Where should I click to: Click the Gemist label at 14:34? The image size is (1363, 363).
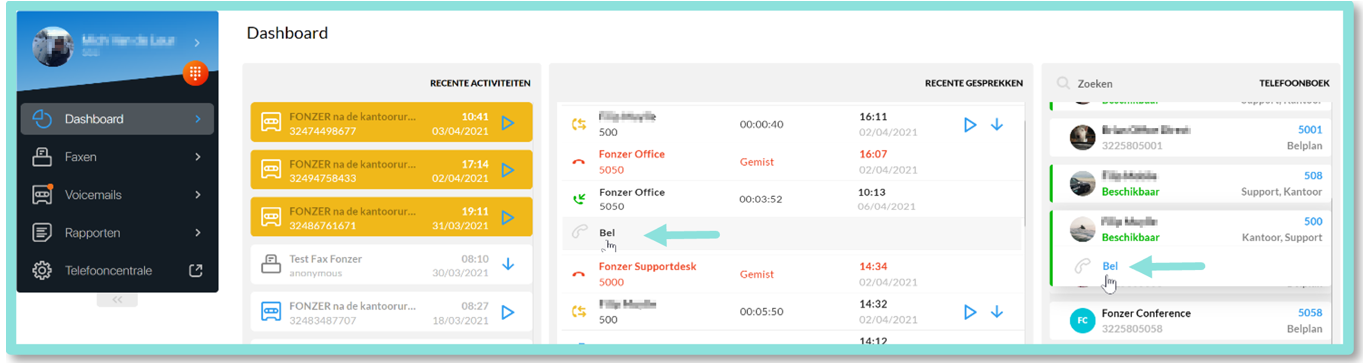[757, 273]
